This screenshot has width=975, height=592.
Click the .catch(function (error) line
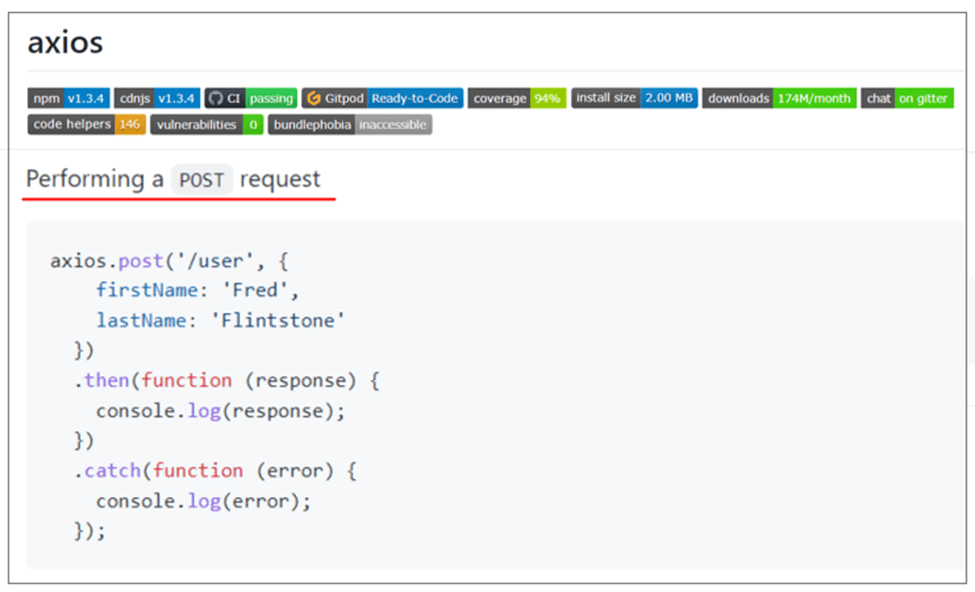pyautogui.click(x=214, y=471)
